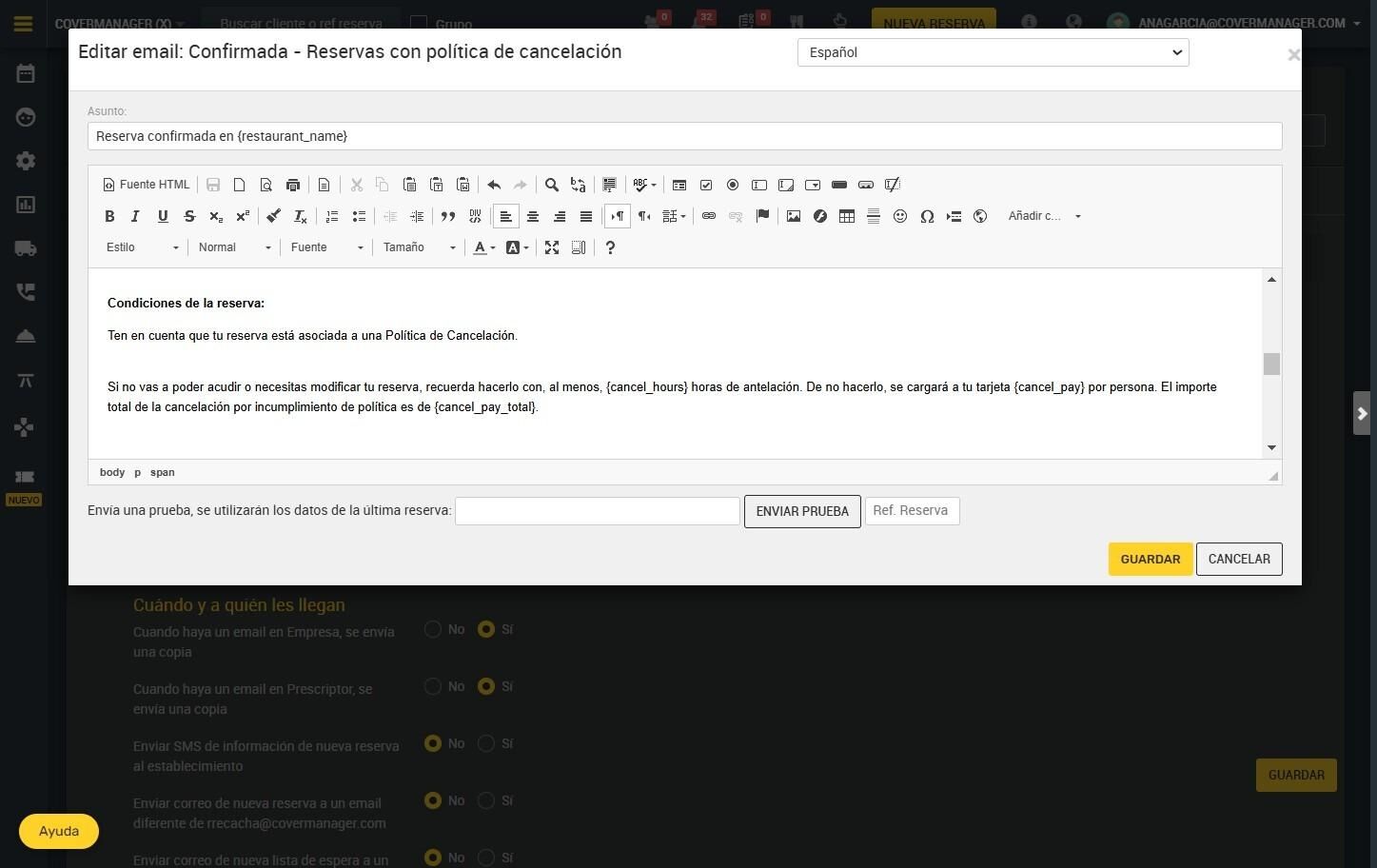Screen dimensions: 1377x868
Task: Expand the right-side panel arrow tab
Action: click(x=1362, y=413)
